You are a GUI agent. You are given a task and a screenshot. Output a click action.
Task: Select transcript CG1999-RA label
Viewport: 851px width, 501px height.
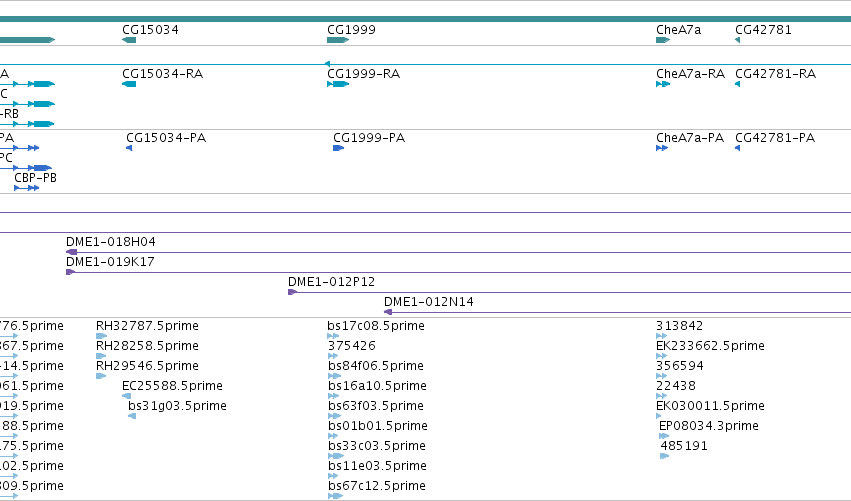364,74
